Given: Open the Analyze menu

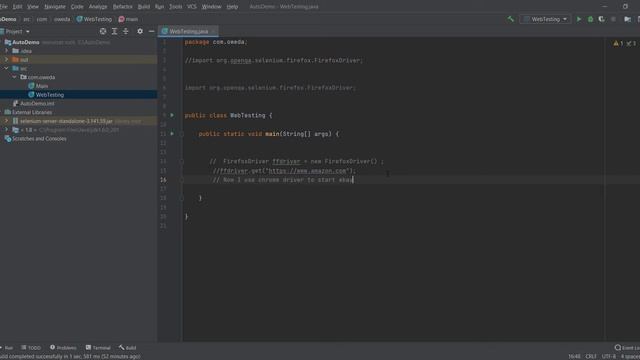Looking at the screenshot, I should (x=98, y=7).
